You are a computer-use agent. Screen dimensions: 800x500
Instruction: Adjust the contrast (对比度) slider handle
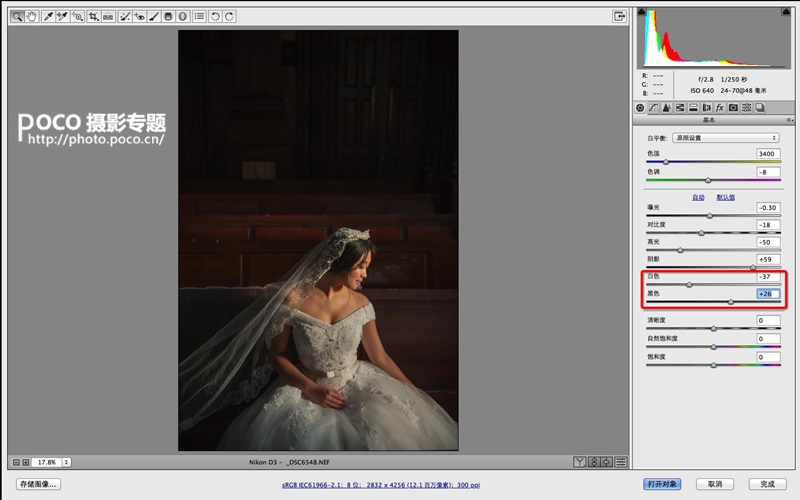click(702, 233)
